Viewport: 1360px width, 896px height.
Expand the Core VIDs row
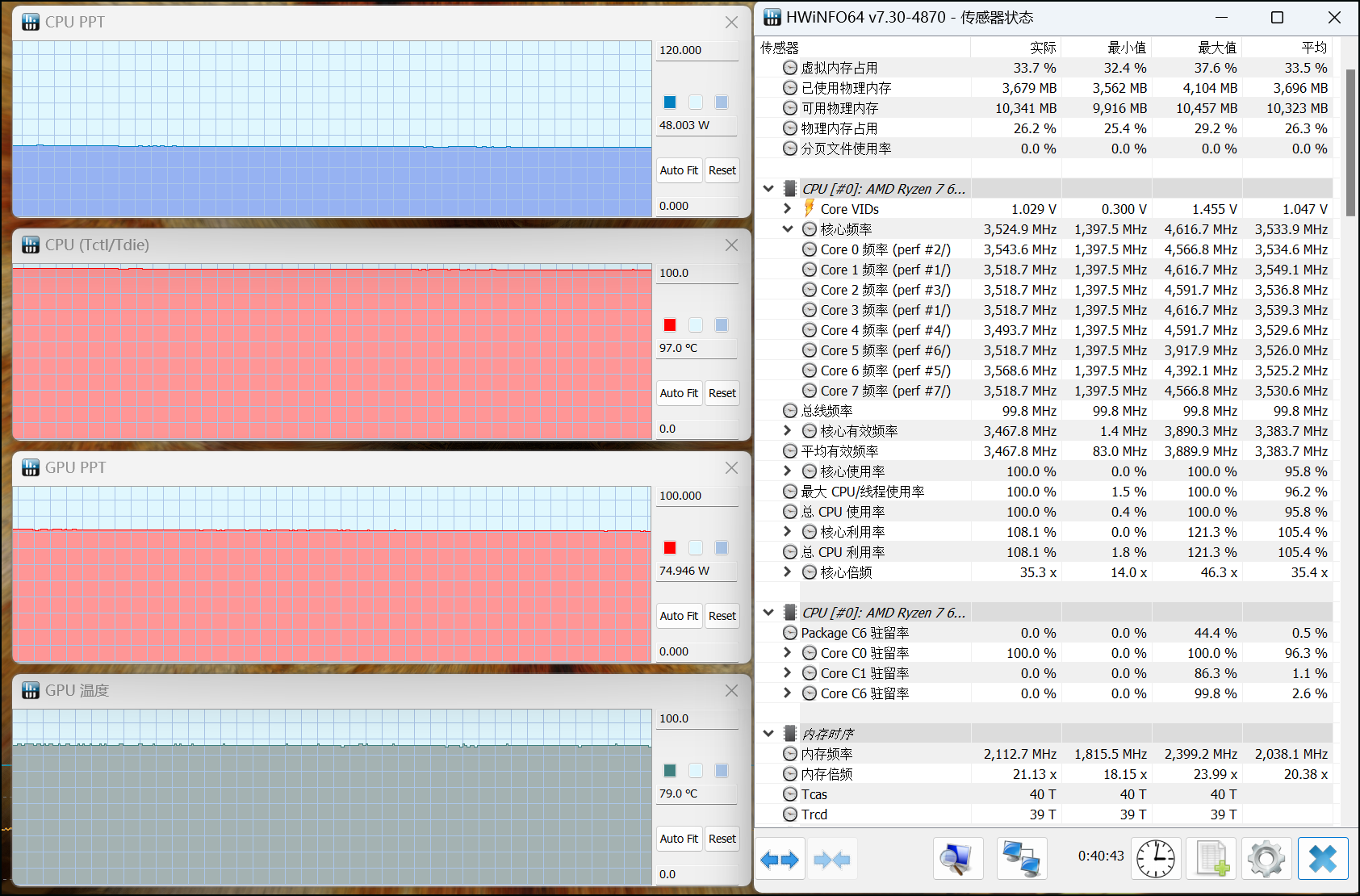click(x=788, y=209)
